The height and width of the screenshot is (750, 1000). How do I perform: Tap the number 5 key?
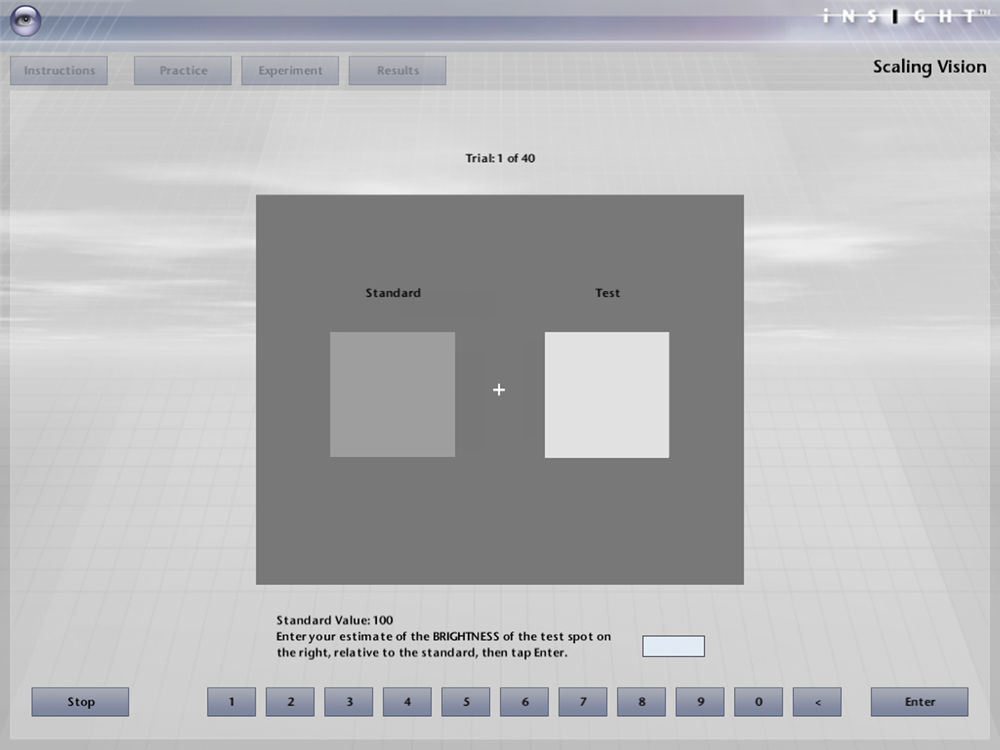coord(466,702)
